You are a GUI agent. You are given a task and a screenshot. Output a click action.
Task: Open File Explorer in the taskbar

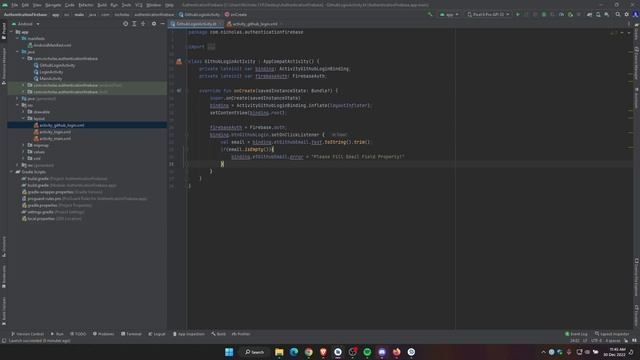tap(279, 352)
